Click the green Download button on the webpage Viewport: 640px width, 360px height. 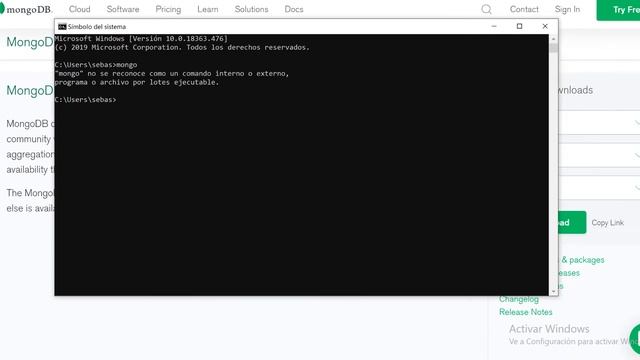click(x=572, y=222)
